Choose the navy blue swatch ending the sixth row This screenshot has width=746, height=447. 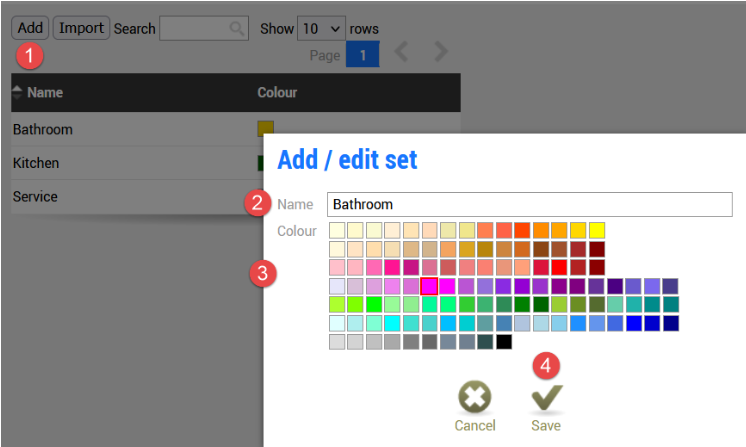671,323
